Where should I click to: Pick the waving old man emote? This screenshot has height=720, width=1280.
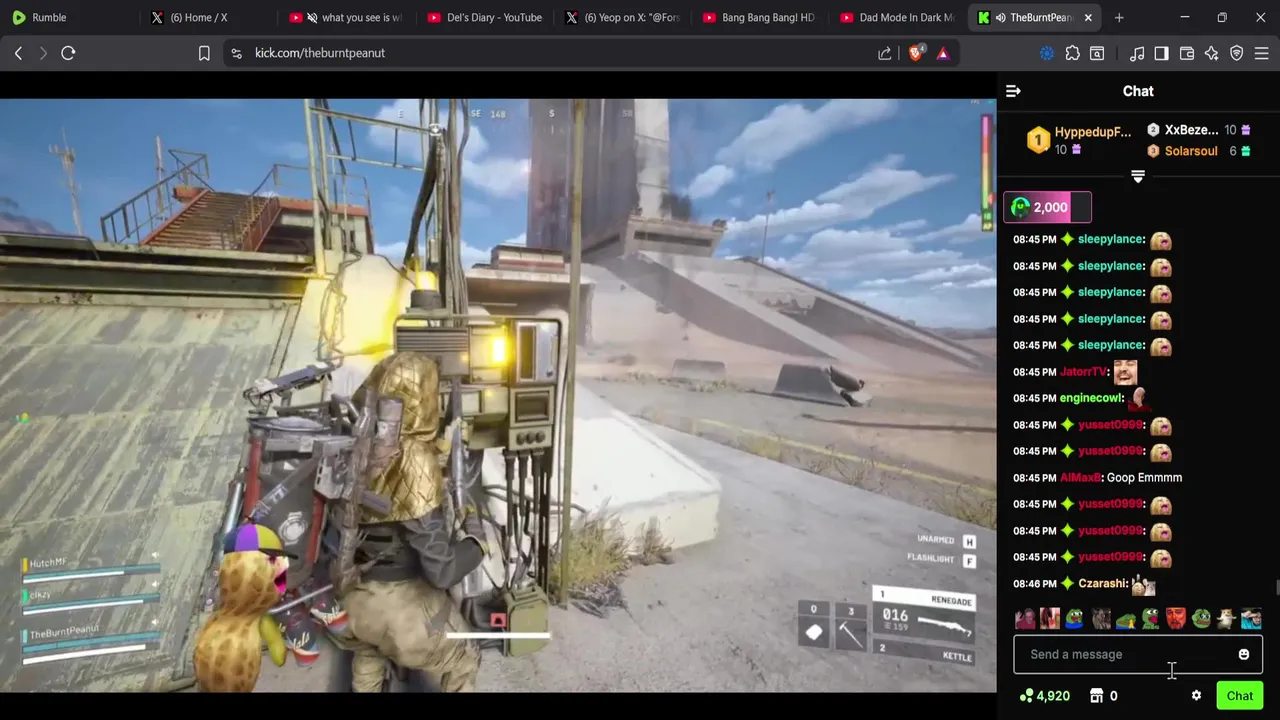tap(1025, 619)
